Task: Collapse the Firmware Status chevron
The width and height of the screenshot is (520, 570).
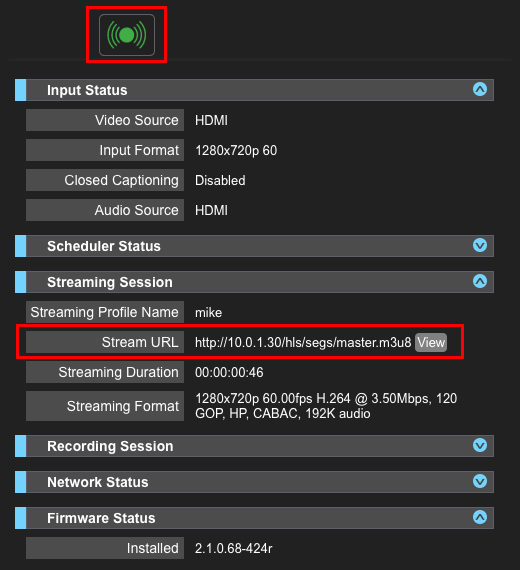Action: [x=480, y=517]
